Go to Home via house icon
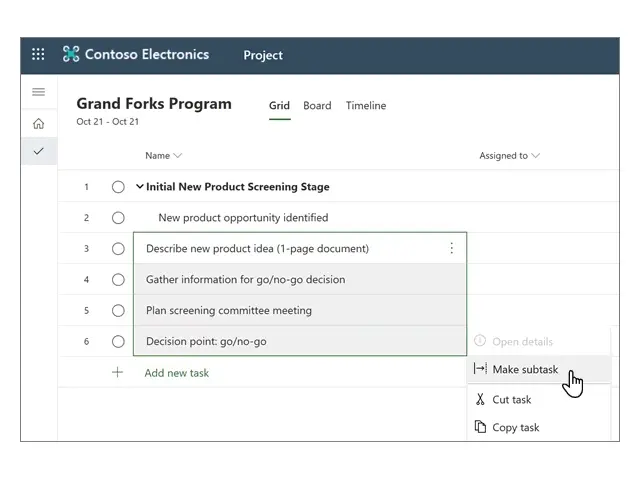Screen dimensions: 640x480 click(38, 124)
